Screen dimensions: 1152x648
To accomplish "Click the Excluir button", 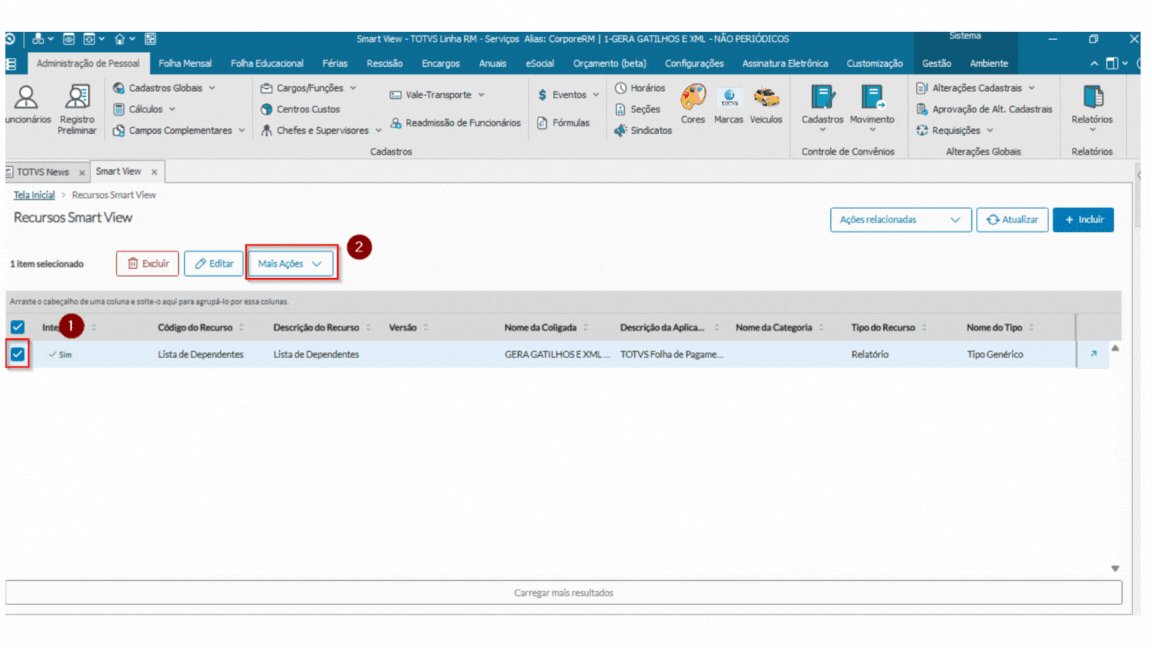I will [147, 264].
